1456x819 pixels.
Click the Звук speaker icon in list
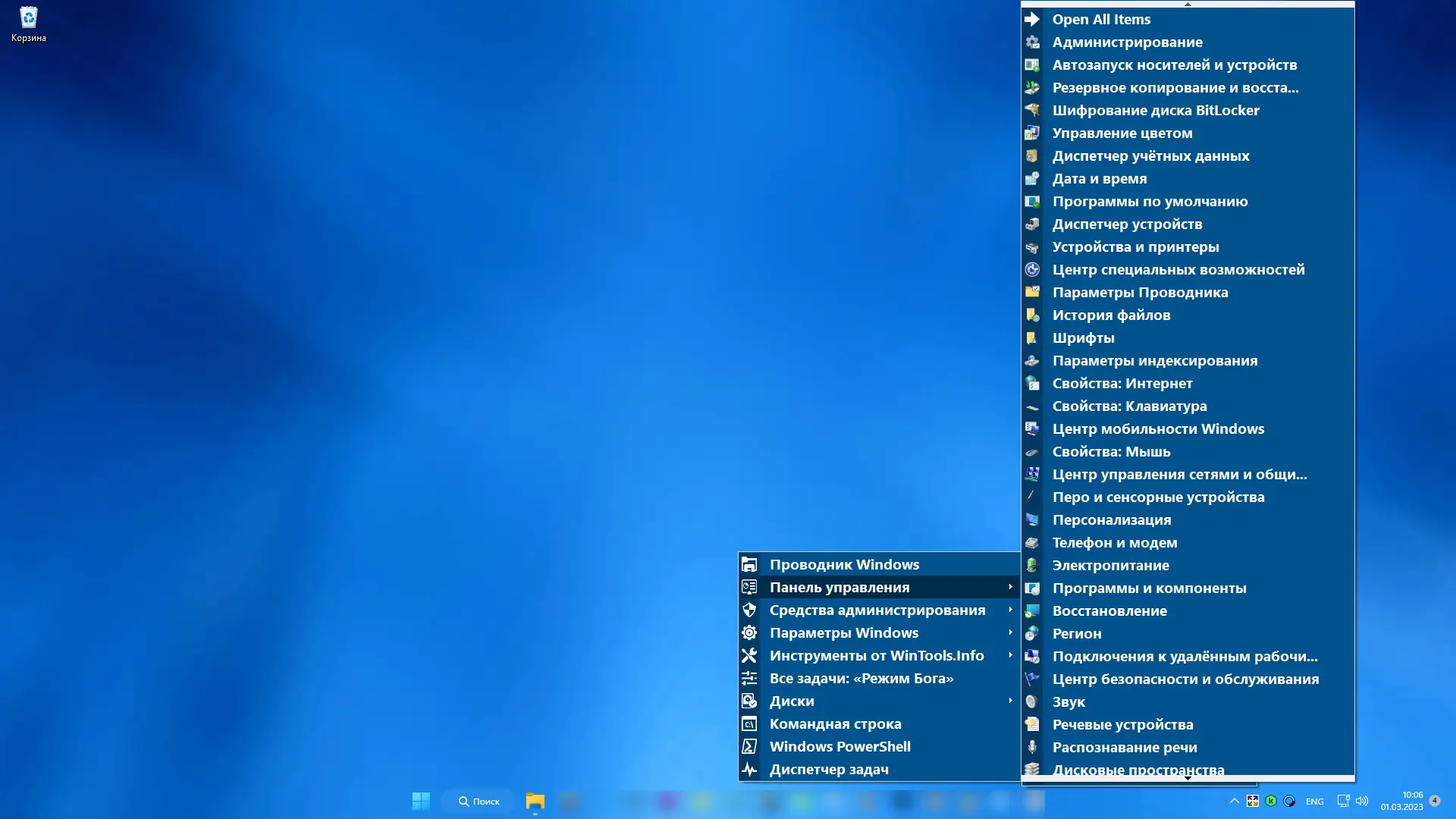[x=1032, y=701]
